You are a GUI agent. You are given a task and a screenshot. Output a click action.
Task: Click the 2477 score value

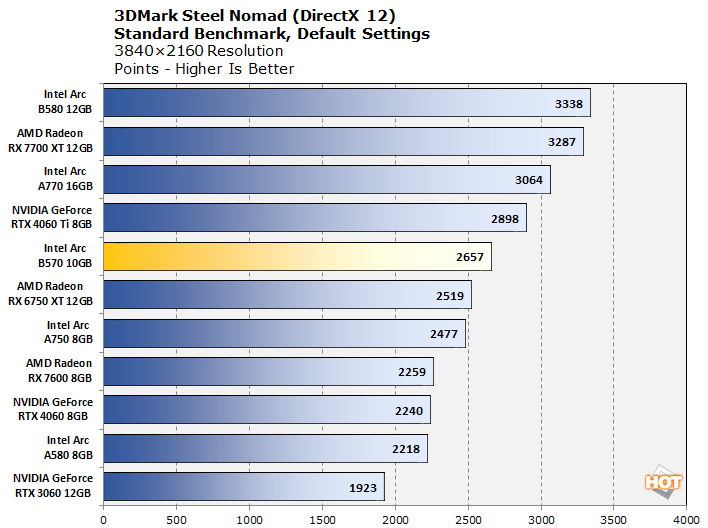tap(443, 334)
